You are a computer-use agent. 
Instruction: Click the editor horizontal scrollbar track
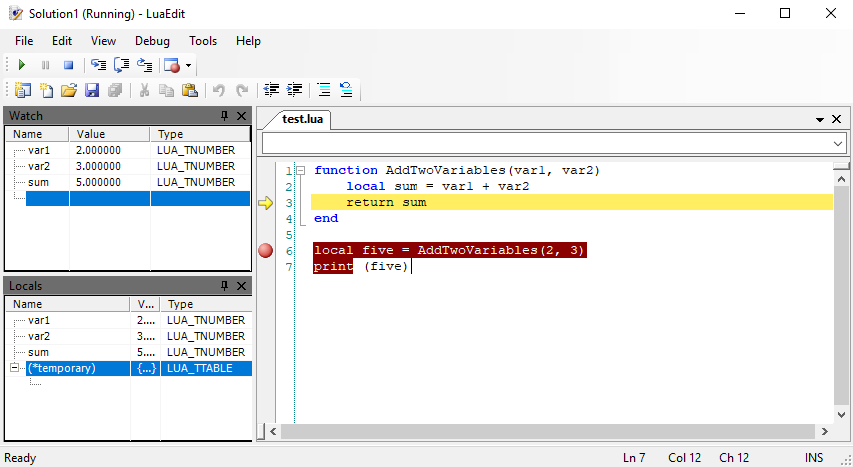coord(550,431)
